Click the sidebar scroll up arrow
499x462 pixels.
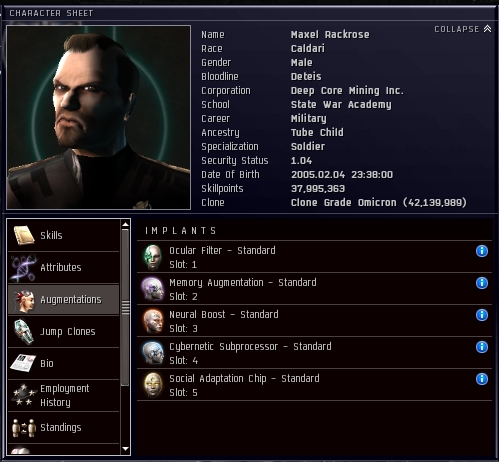pos(125,224)
